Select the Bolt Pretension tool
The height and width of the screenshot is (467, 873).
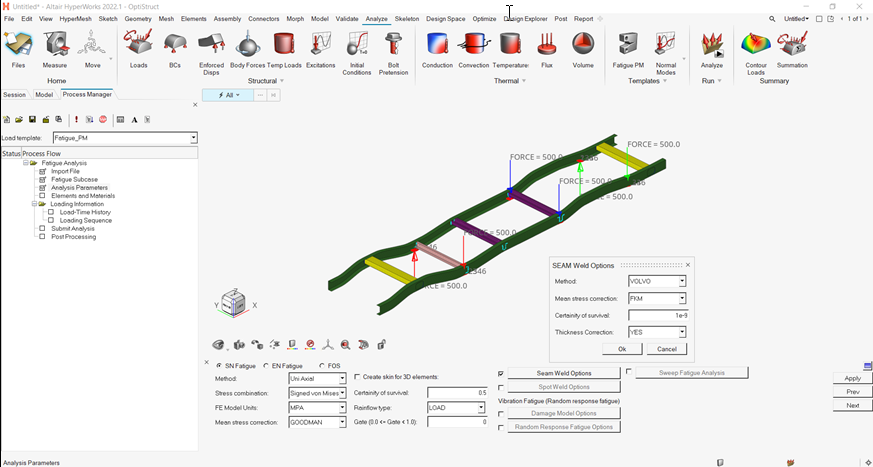pos(393,46)
